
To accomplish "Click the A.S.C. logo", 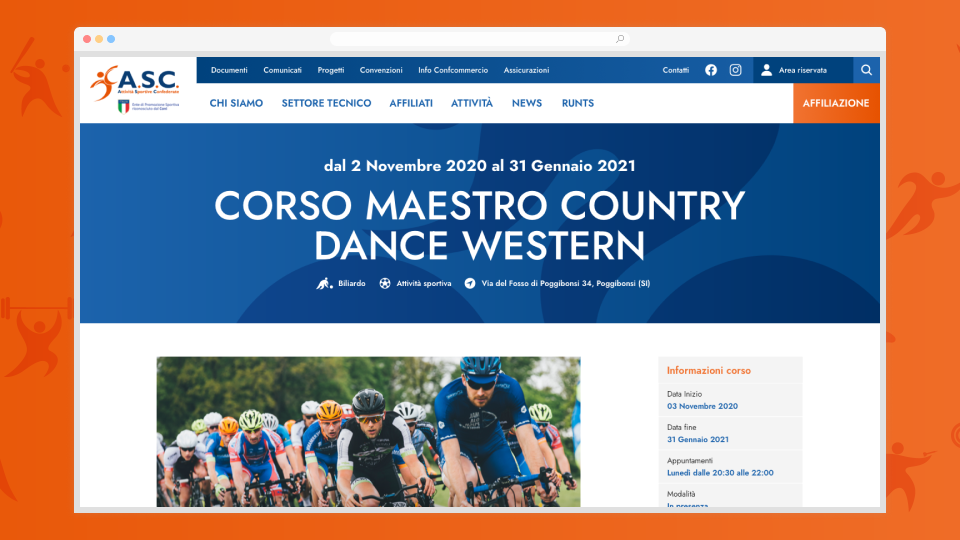I will coord(135,89).
